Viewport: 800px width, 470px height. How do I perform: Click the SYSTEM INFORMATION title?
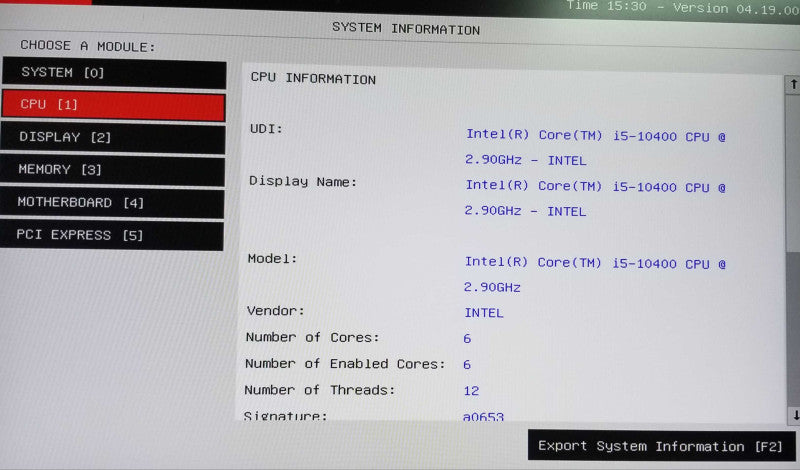[x=406, y=29]
